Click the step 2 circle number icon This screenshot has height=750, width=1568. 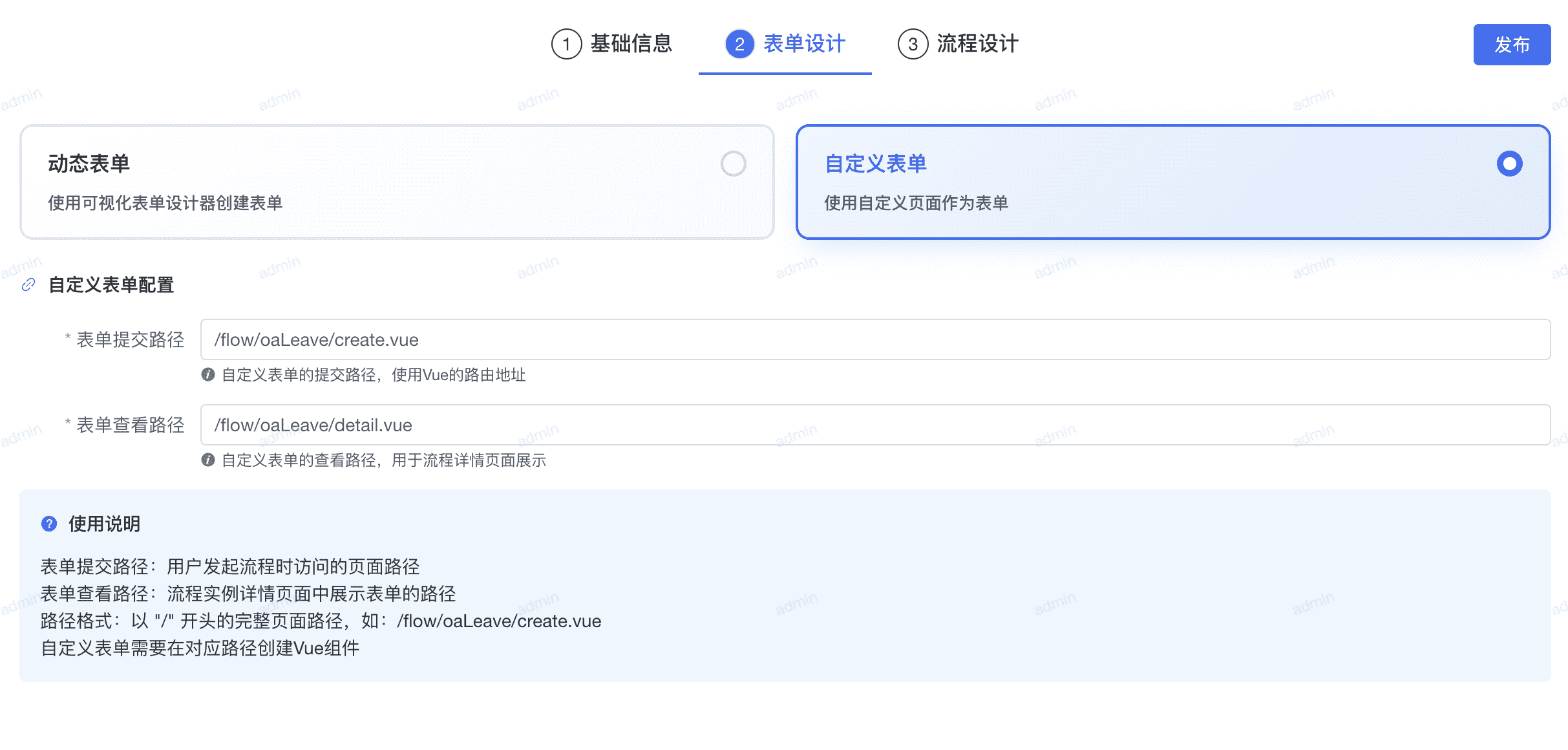coord(739,44)
